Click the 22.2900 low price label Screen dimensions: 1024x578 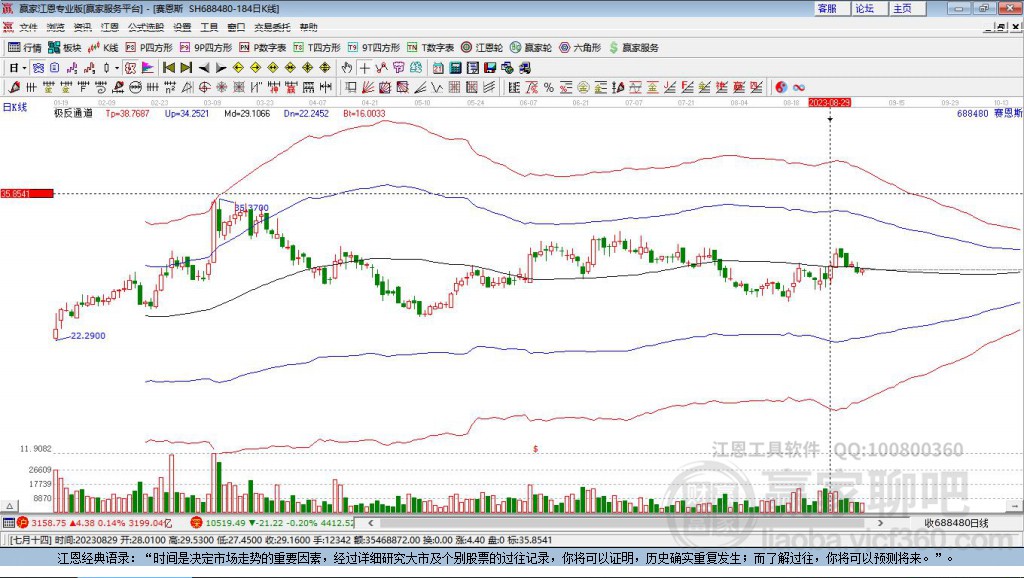pyautogui.click(x=88, y=336)
